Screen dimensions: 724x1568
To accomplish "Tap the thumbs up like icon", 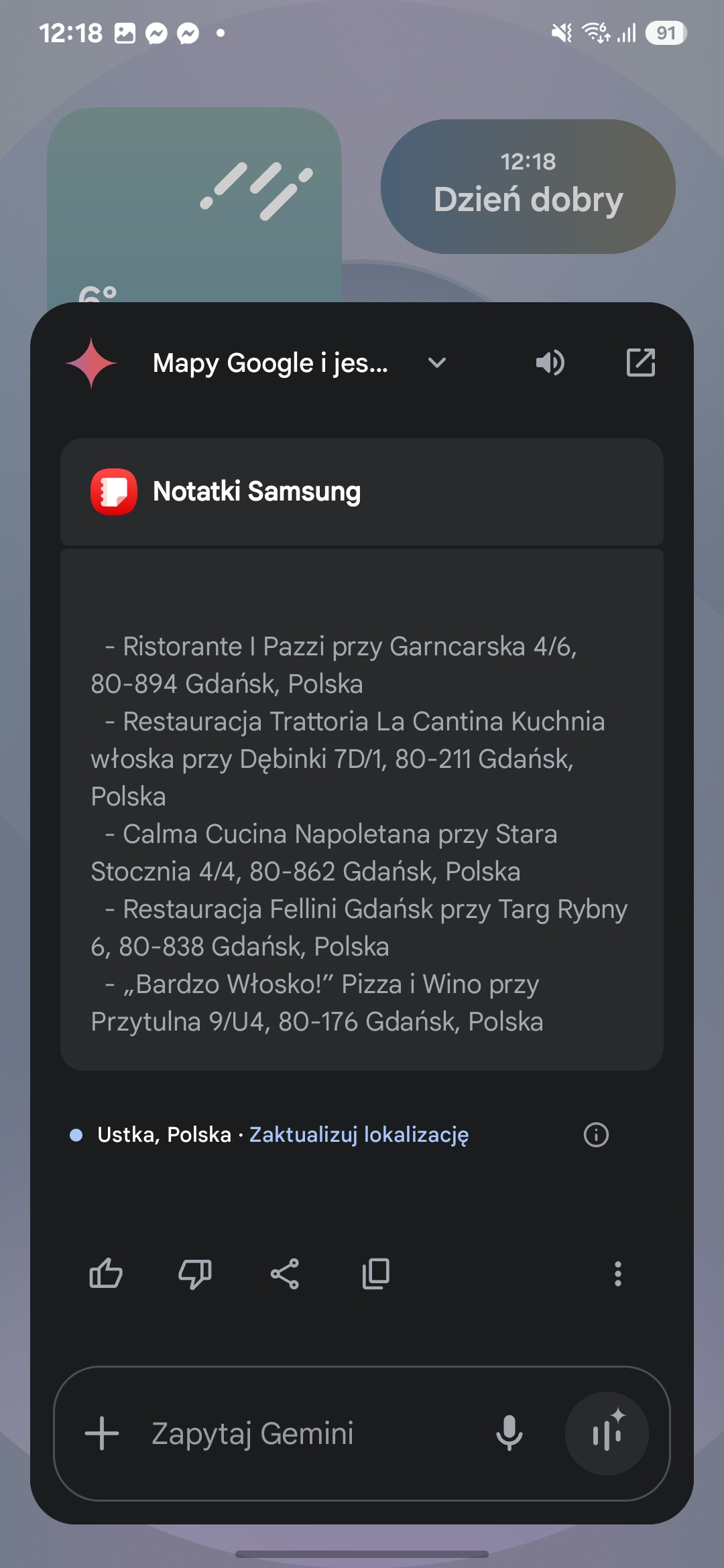I will (106, 1273).
